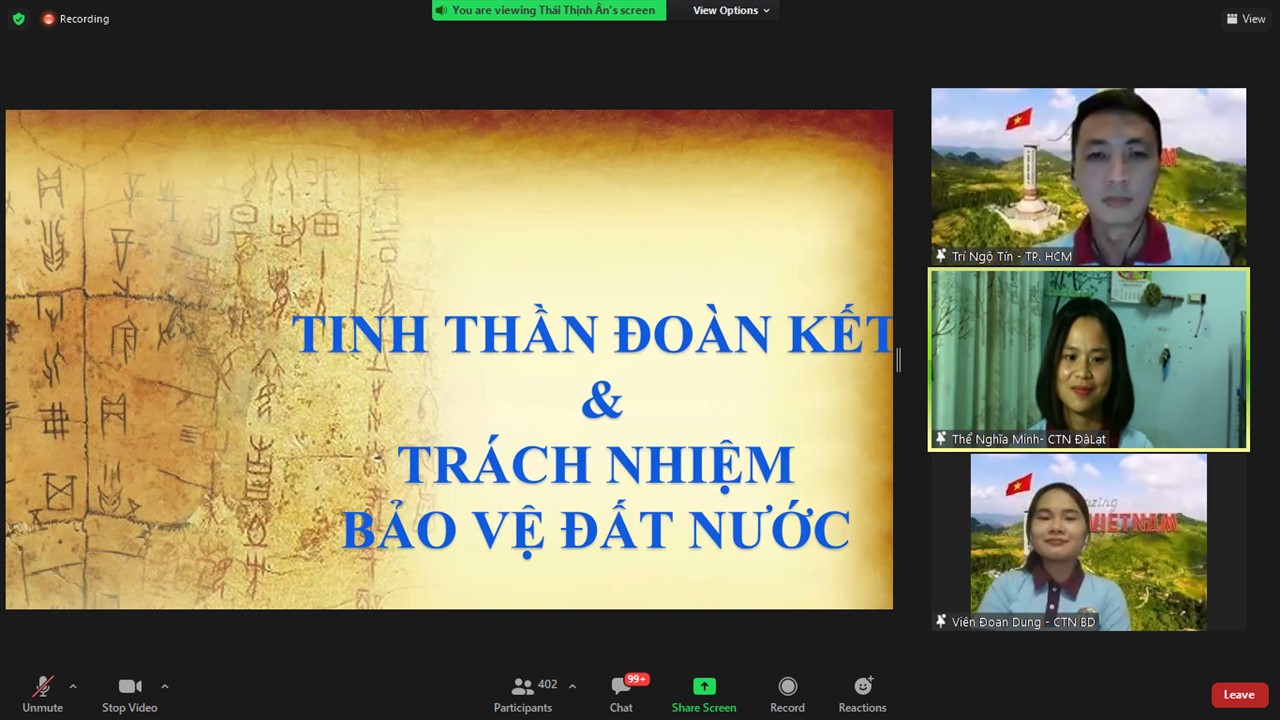This screenshot has height=720, width=1280.
Task: Click the red Recording indicator
Action: coord(76,19)
